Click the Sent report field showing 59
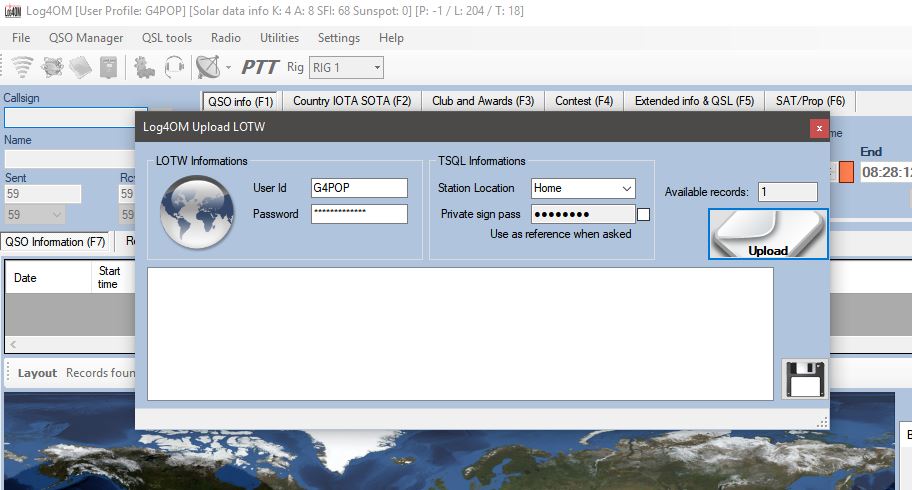Viewport: 912px width, 490px height. tap(43, 194)
